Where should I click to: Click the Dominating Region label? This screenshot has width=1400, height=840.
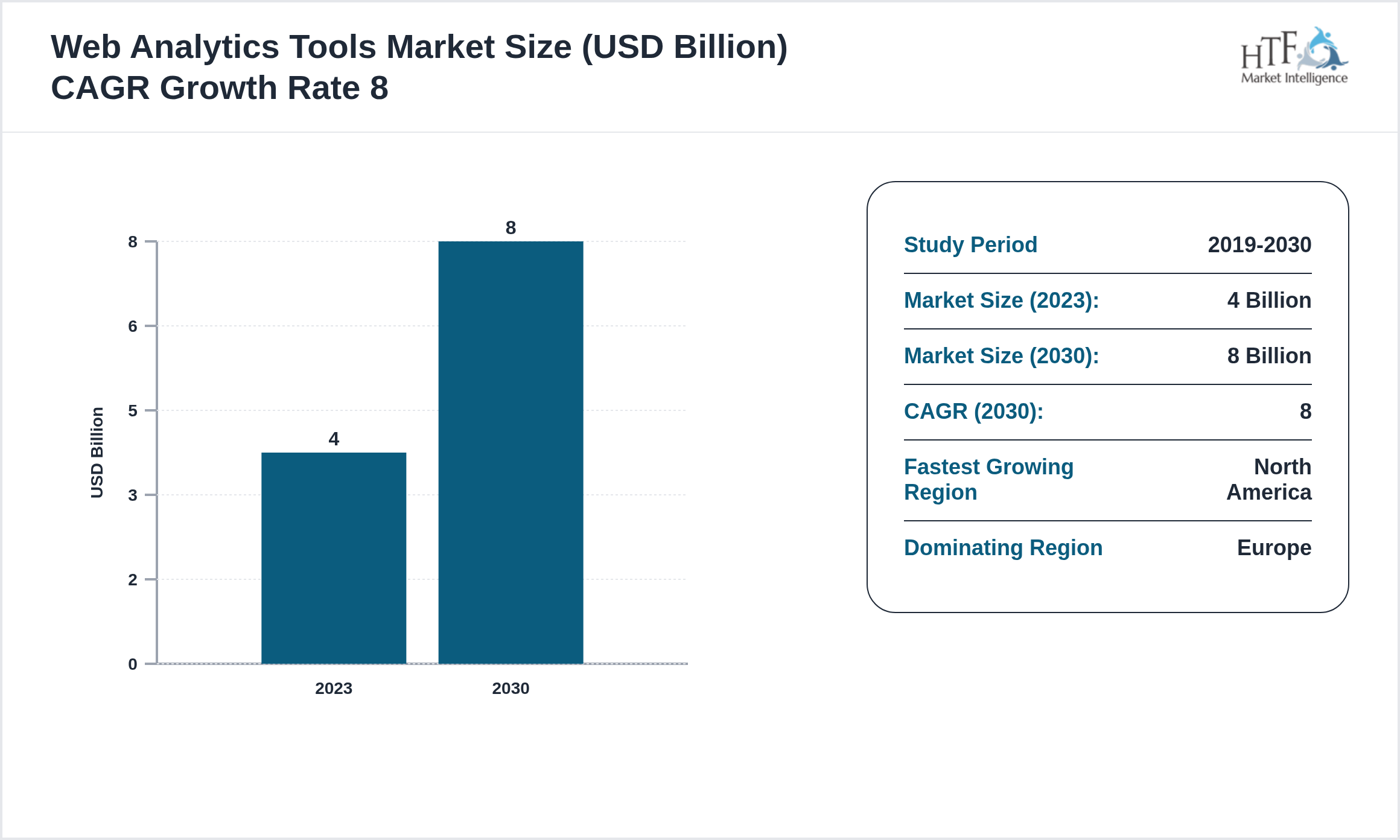(x=1003, y=548)
